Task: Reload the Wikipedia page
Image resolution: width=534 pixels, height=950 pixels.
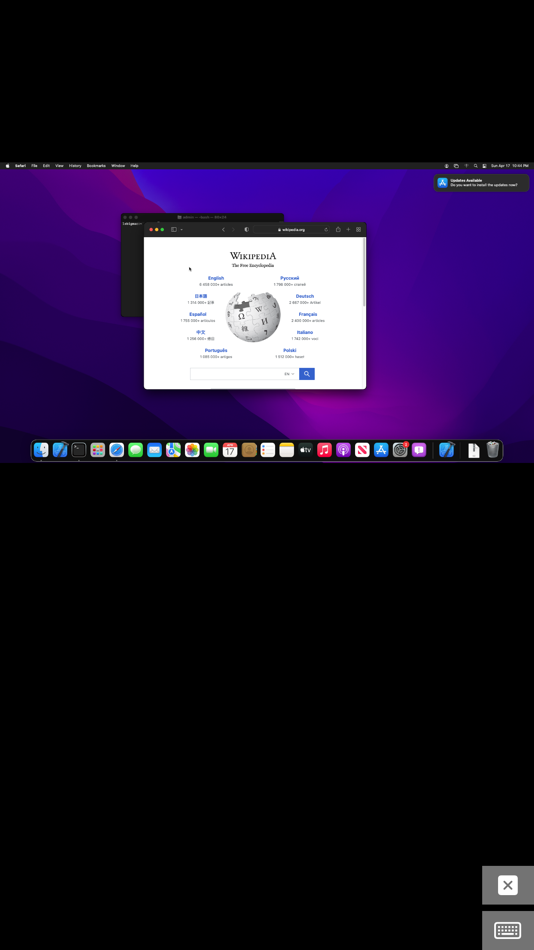Action: 326,230
